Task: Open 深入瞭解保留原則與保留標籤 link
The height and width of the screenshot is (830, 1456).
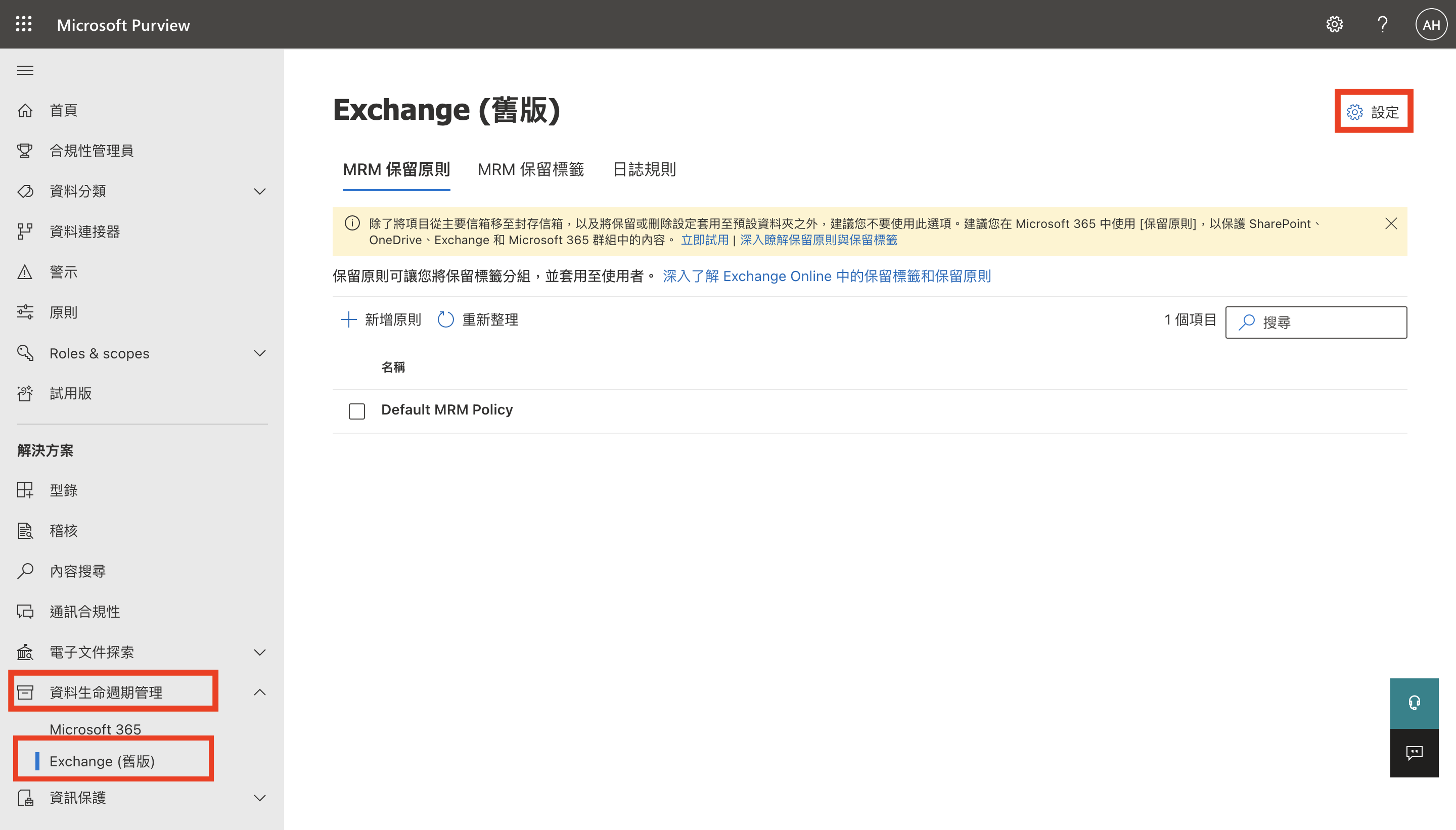Action: (818, 240)
